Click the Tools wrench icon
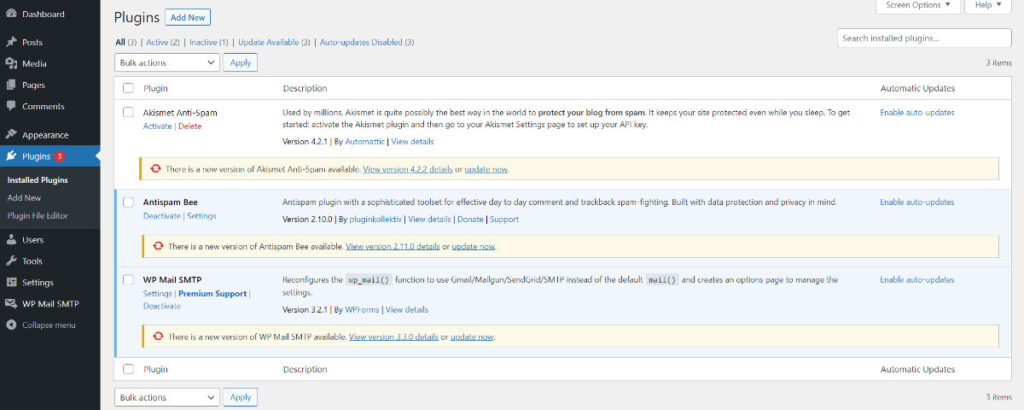 tap(11, 261)
